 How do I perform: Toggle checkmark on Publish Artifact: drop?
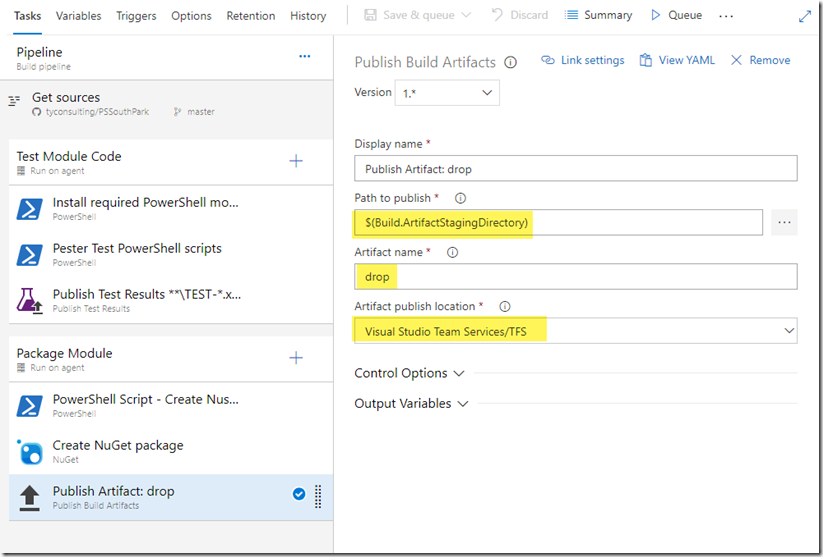coord(299,494)
